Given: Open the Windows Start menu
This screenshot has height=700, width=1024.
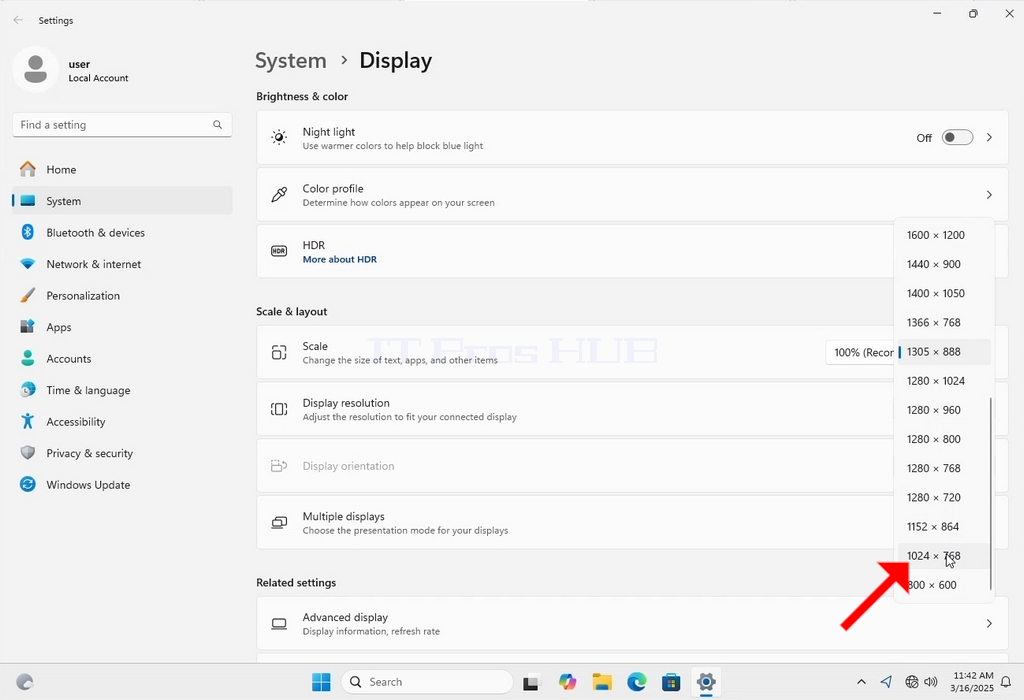Looking at the screenshot, I should click(x=321, y=682).
